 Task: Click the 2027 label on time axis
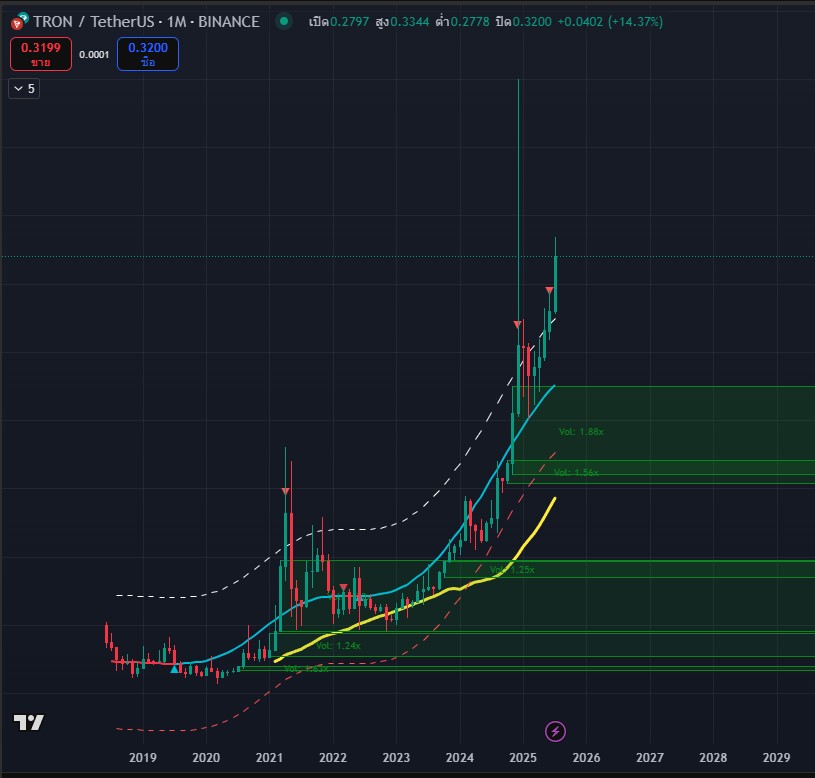click(x=650, y=757)
